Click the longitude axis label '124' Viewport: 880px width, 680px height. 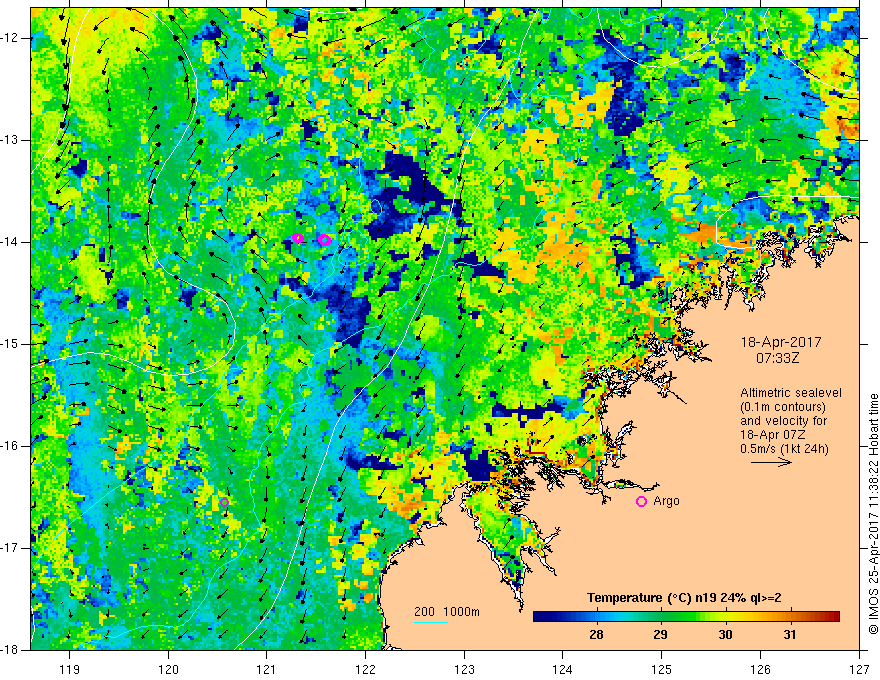(563, 669)
